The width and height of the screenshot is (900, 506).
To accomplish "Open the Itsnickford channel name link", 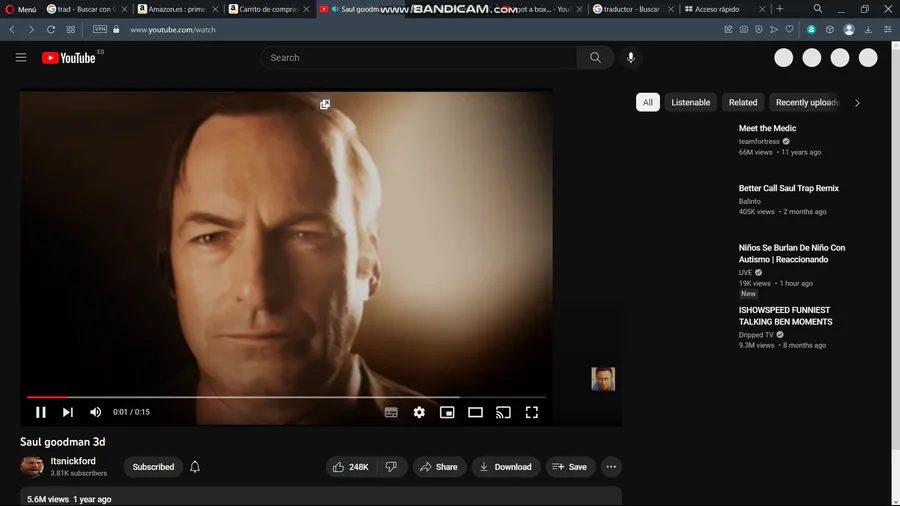I will click(x=73, y=461).
